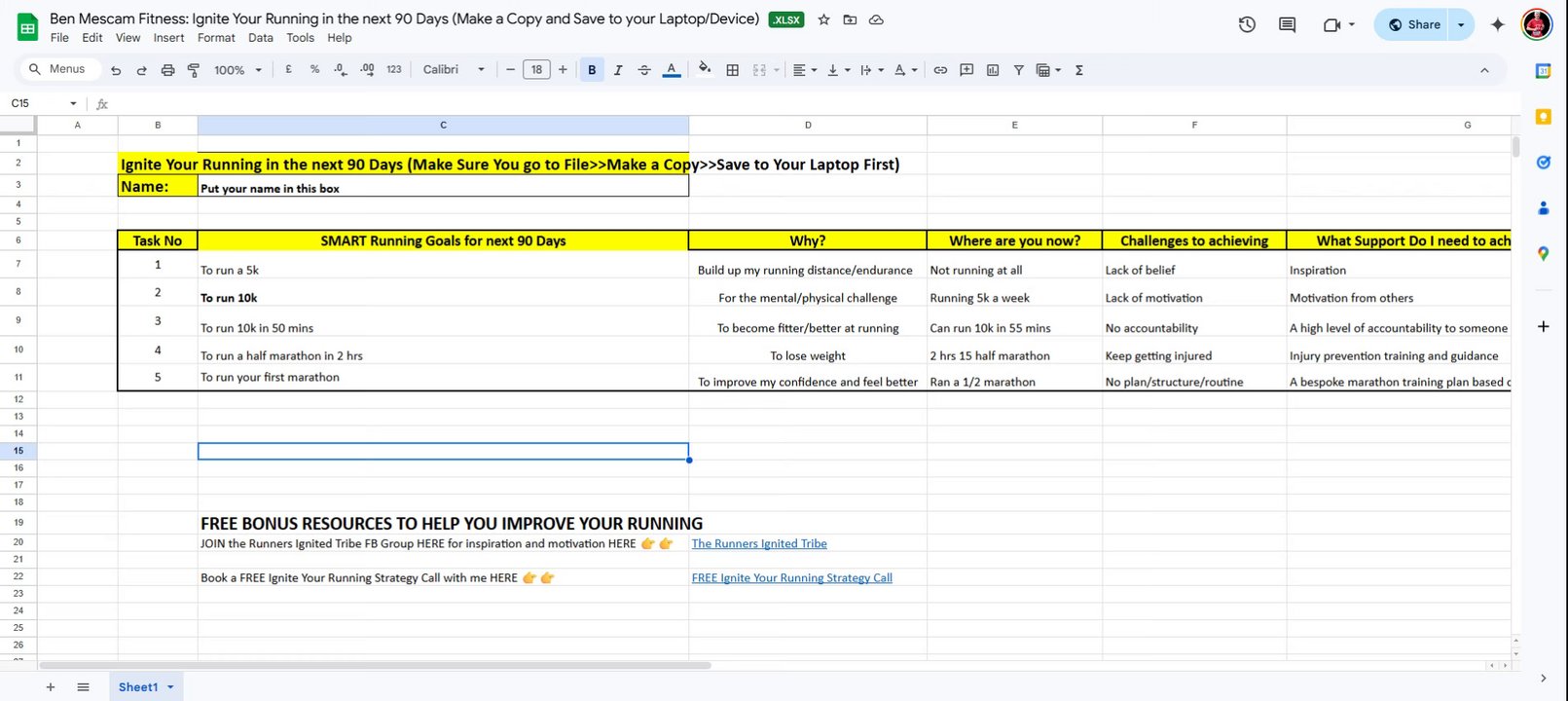
Task: Open the Google Tasks side panel
Action: [1543, 163]
